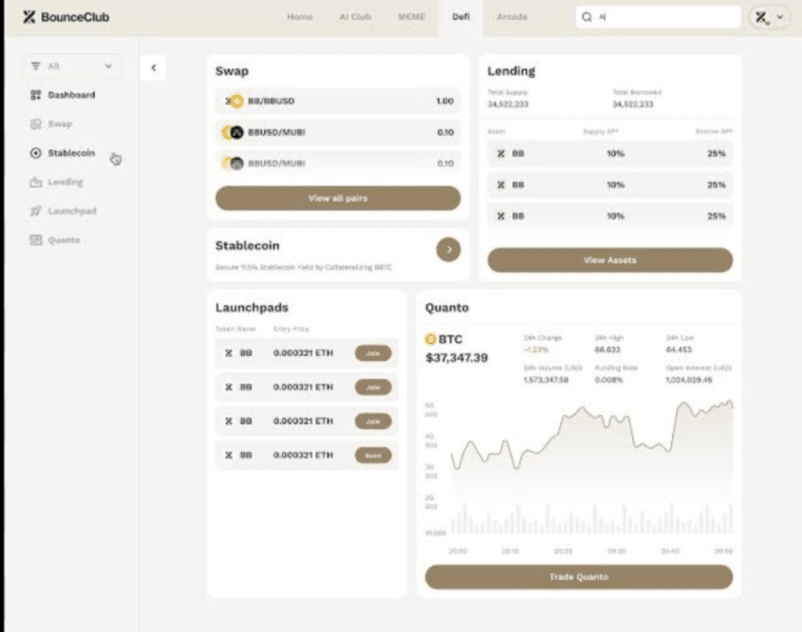Click the View Assets button
The height and width of the screenshot is (632, 802).
point(610,260)
